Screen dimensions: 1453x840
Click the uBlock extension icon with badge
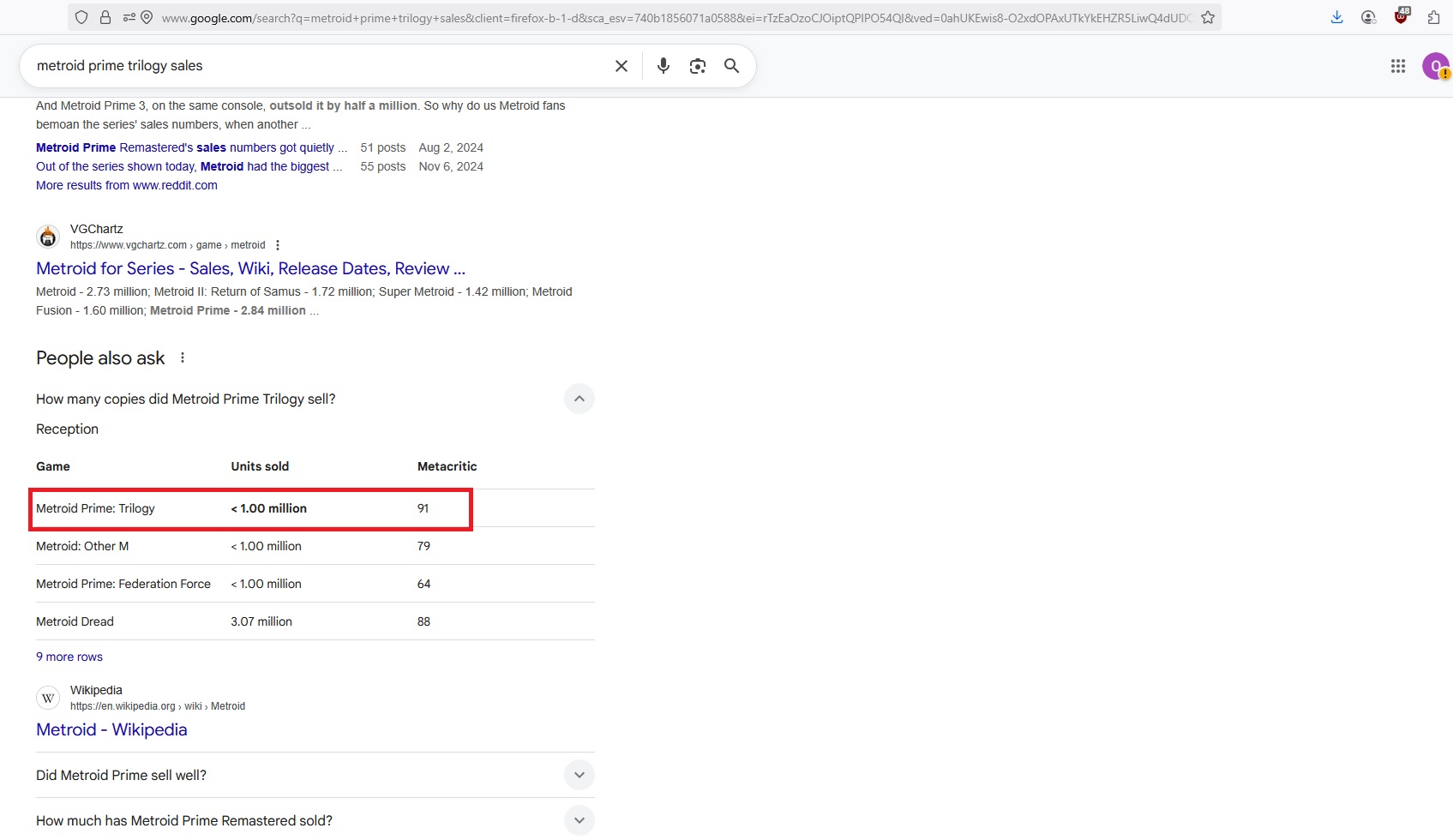(1402, 15)
